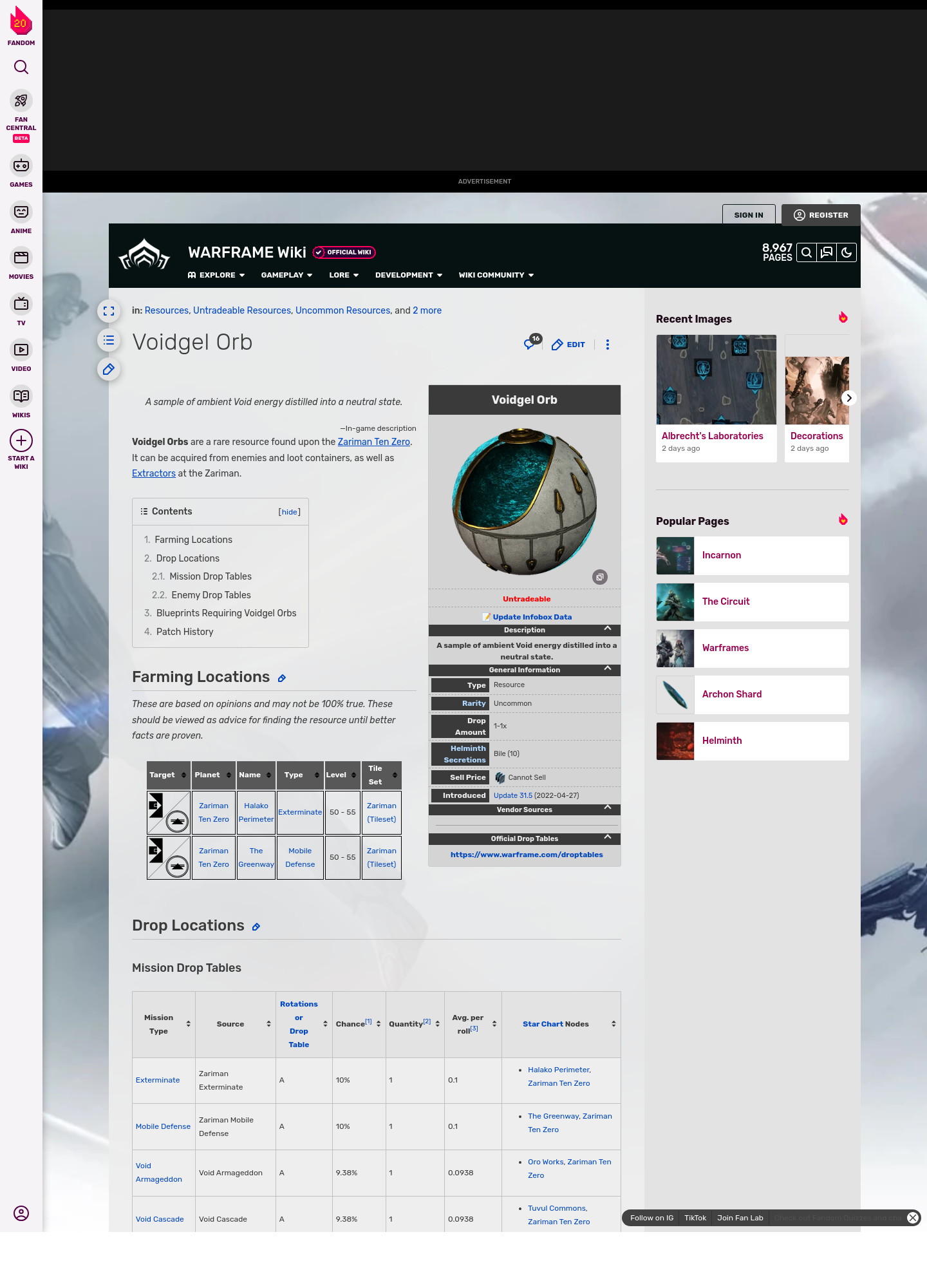Open the Video play icon
927x1288 pixels.
(x=21, y=350)
